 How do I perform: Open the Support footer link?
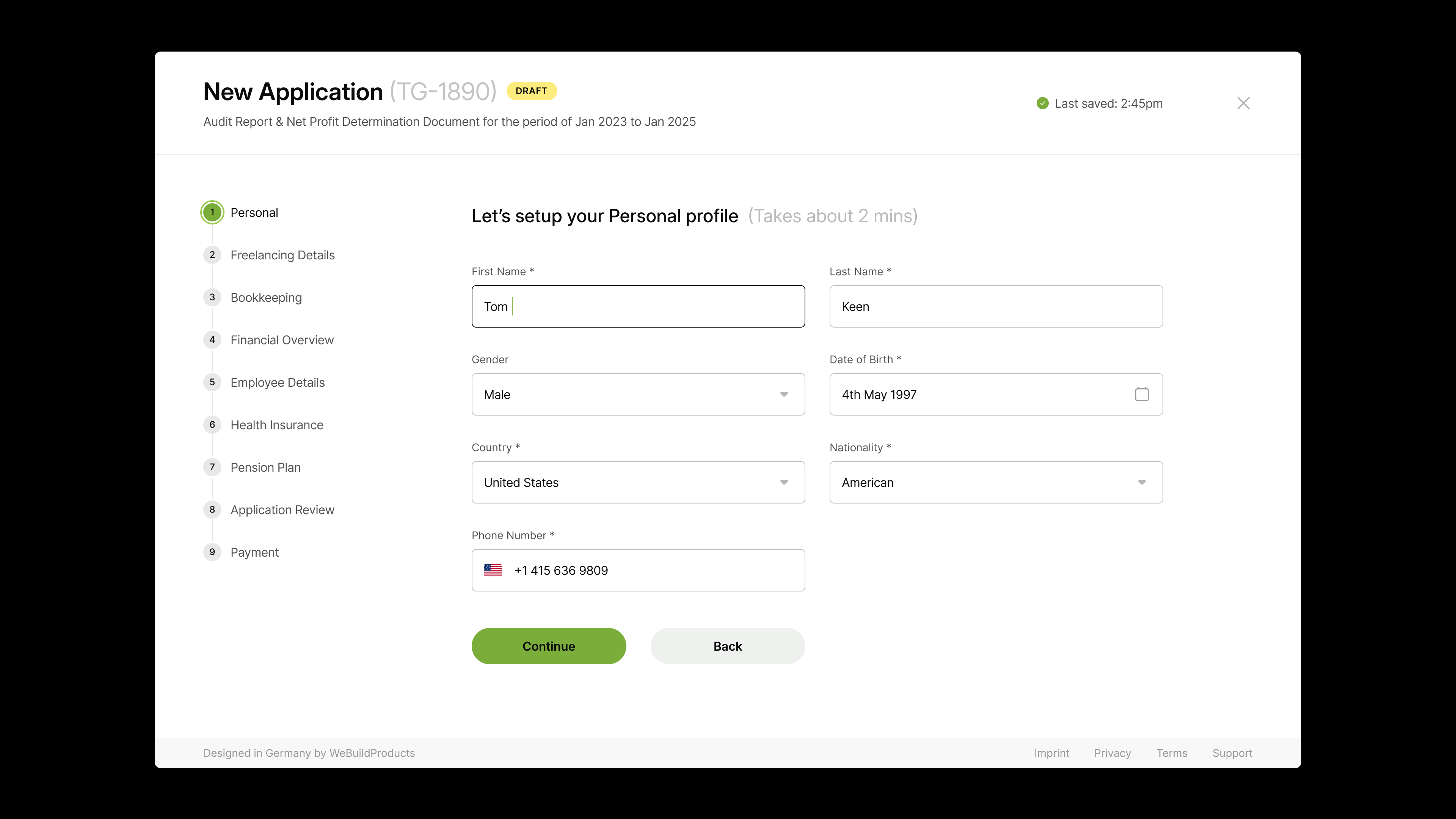coord(1232,753)
